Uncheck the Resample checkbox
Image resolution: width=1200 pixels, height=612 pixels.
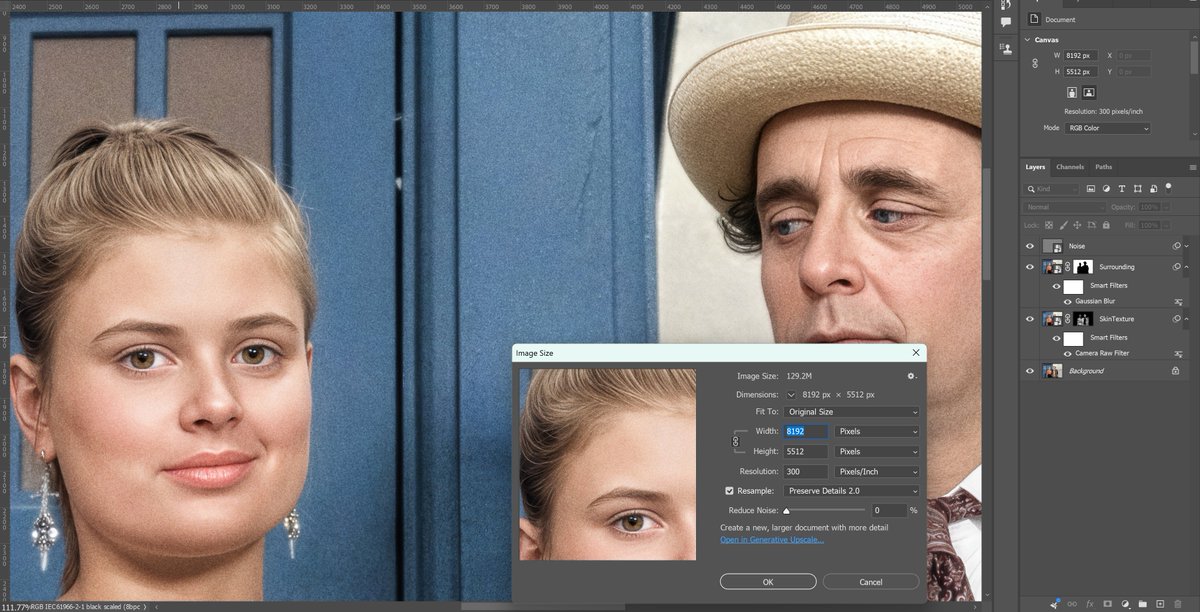tap(729, 491)
